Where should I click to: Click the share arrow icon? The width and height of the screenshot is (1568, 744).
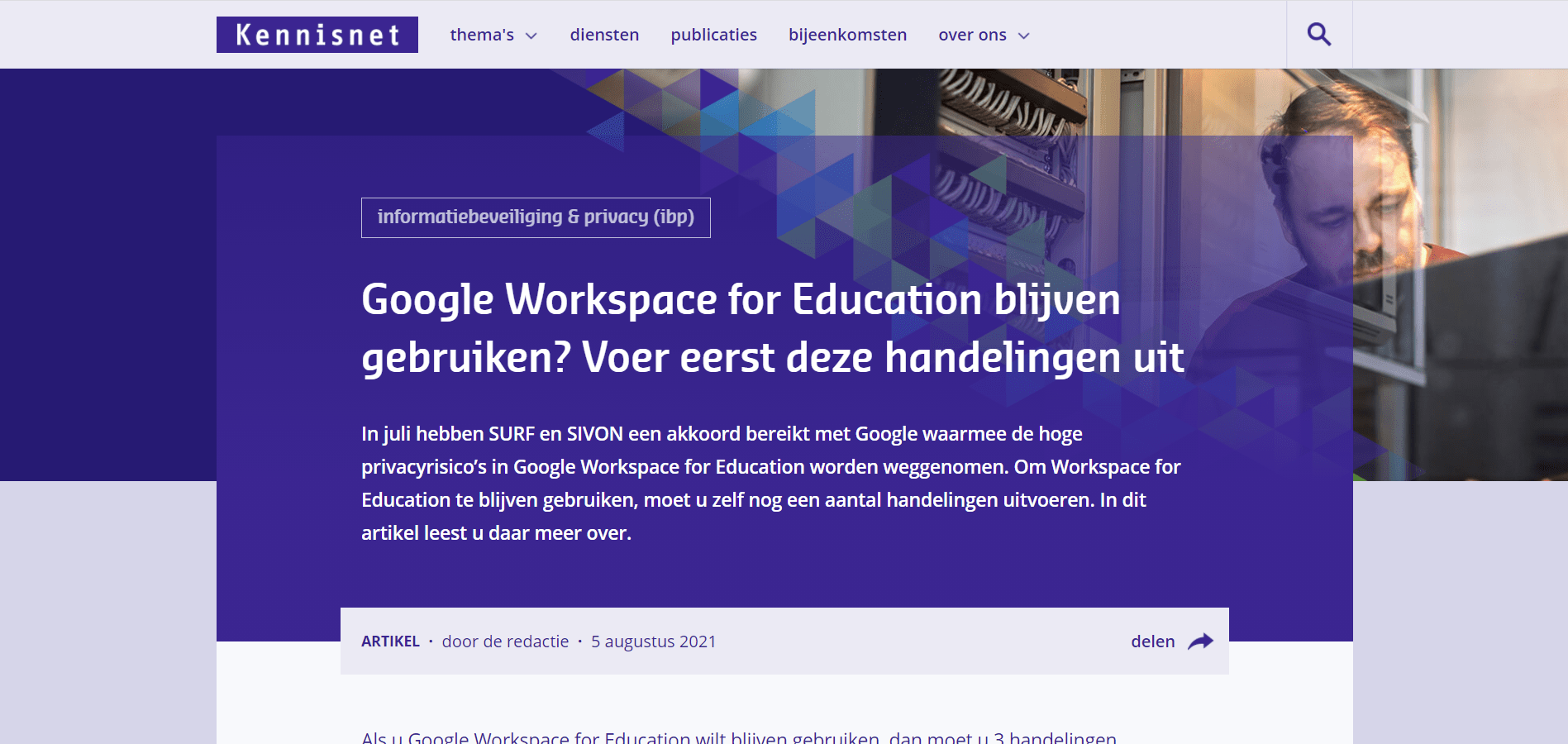1200,641
